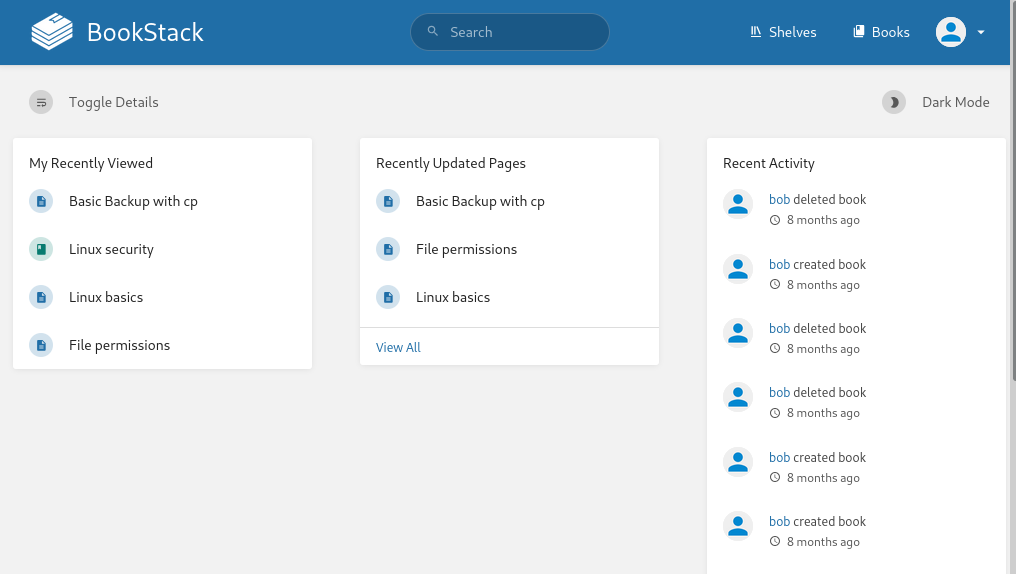Screen dimensions: 1016x574
Task: Open the BookStack home title link
Action: 145,32
